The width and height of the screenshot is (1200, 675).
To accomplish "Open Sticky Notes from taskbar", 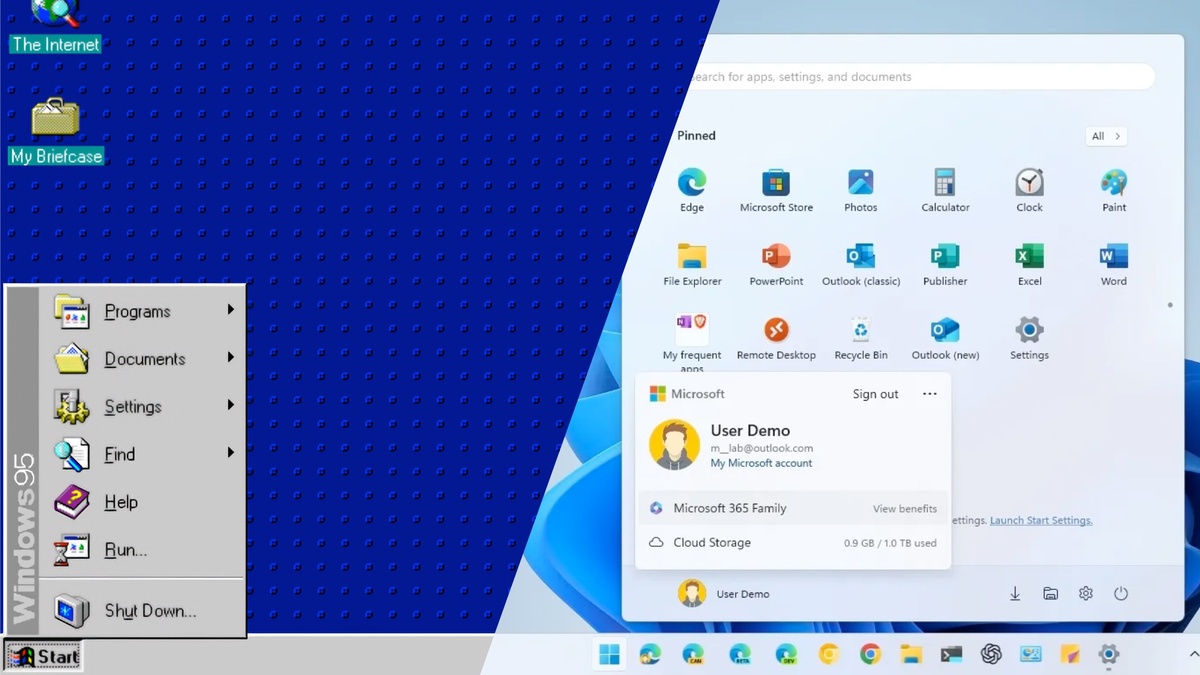I will click(x=1070, y=654).
